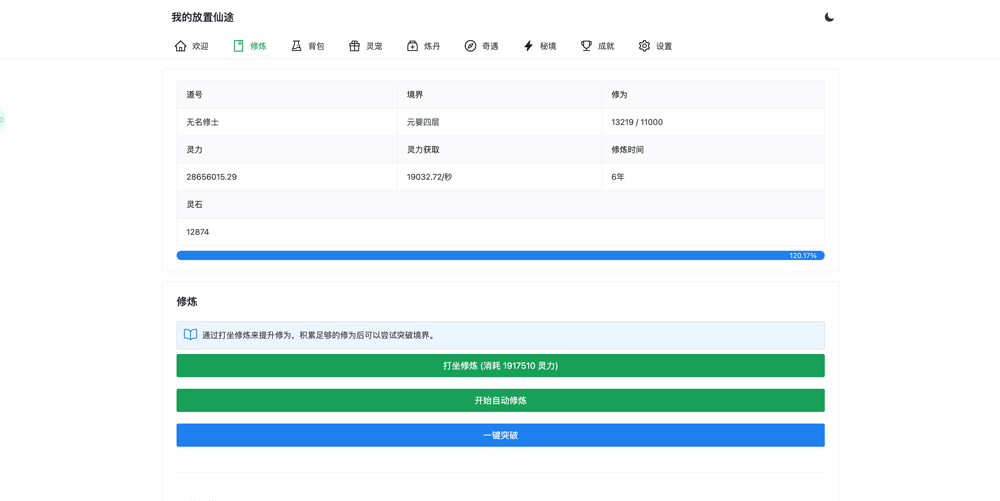Click 打坐修炼 button consuming 1917510 灵力

click(501, 366)
